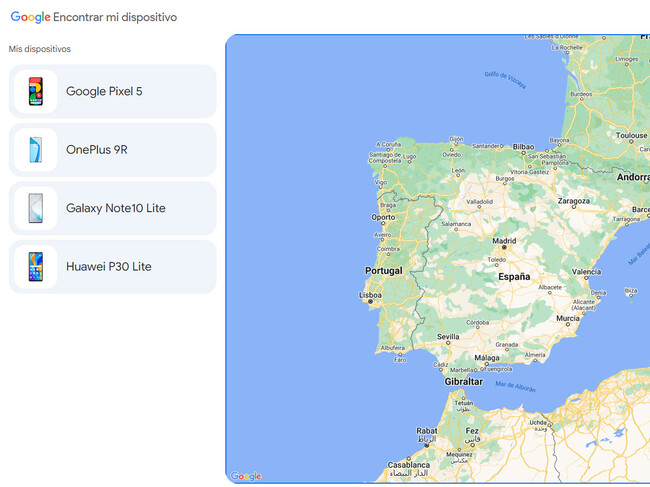Click the "Golfo de Vizcaya" sea label
The width and height of the screenshot is (650, 487).
pyautogui.click(x=505, y=80)
